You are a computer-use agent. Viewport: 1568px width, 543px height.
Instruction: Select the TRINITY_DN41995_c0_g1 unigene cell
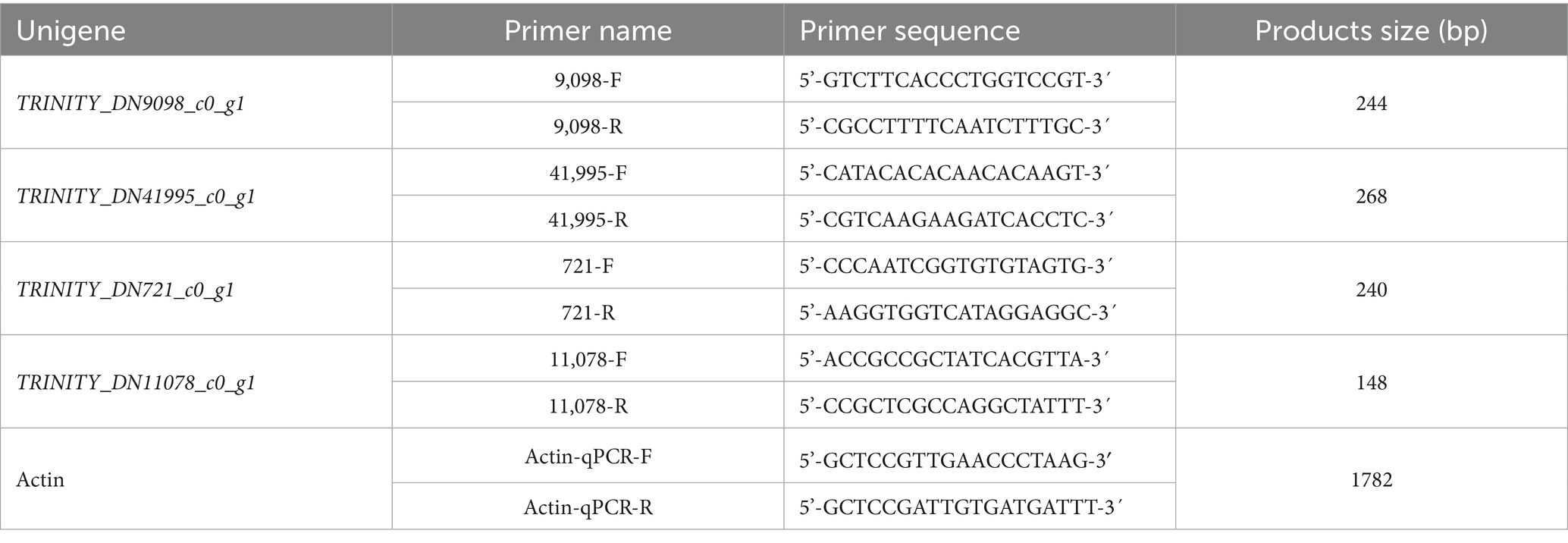pyautogui.click(x=136, y=196)
